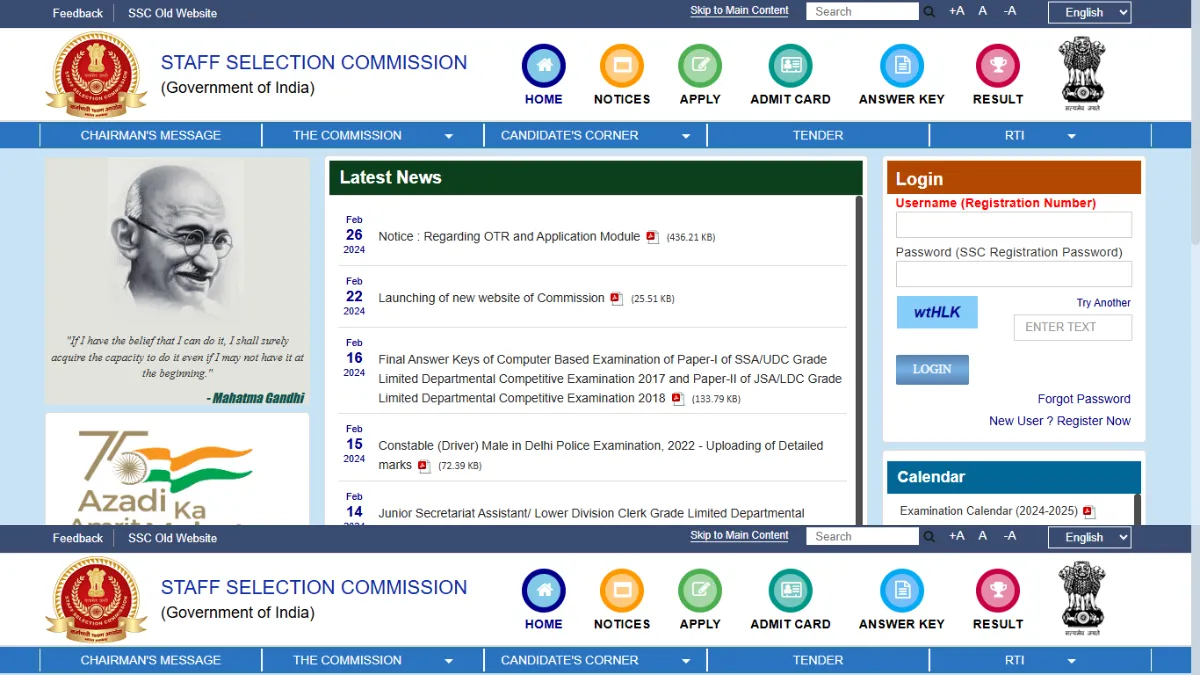Open the top English language dropdown
Viewport: 1200px width, 675px height.
(x=1089, y=12)
